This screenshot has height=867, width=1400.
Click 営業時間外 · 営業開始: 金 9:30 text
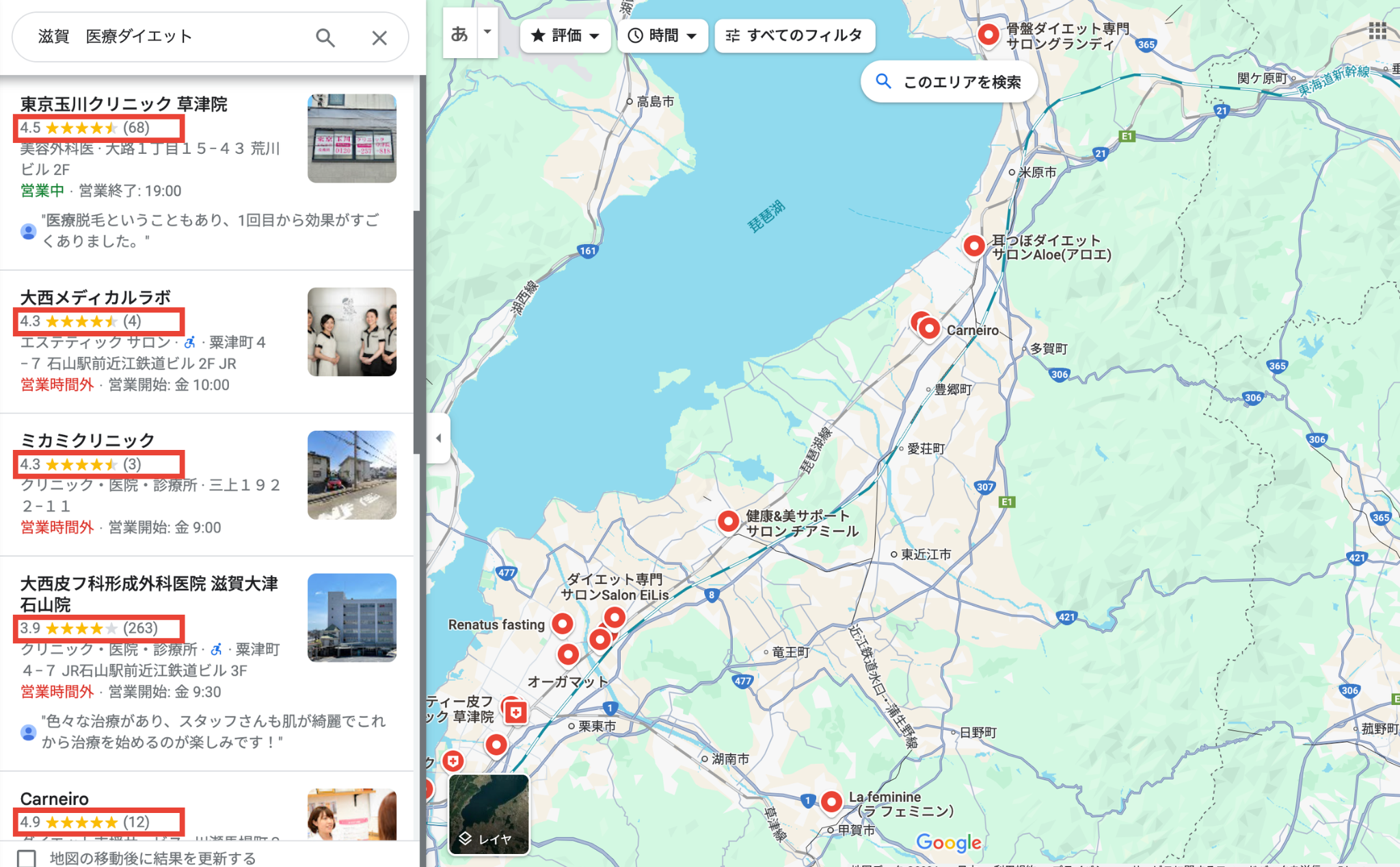coord(121,692)
